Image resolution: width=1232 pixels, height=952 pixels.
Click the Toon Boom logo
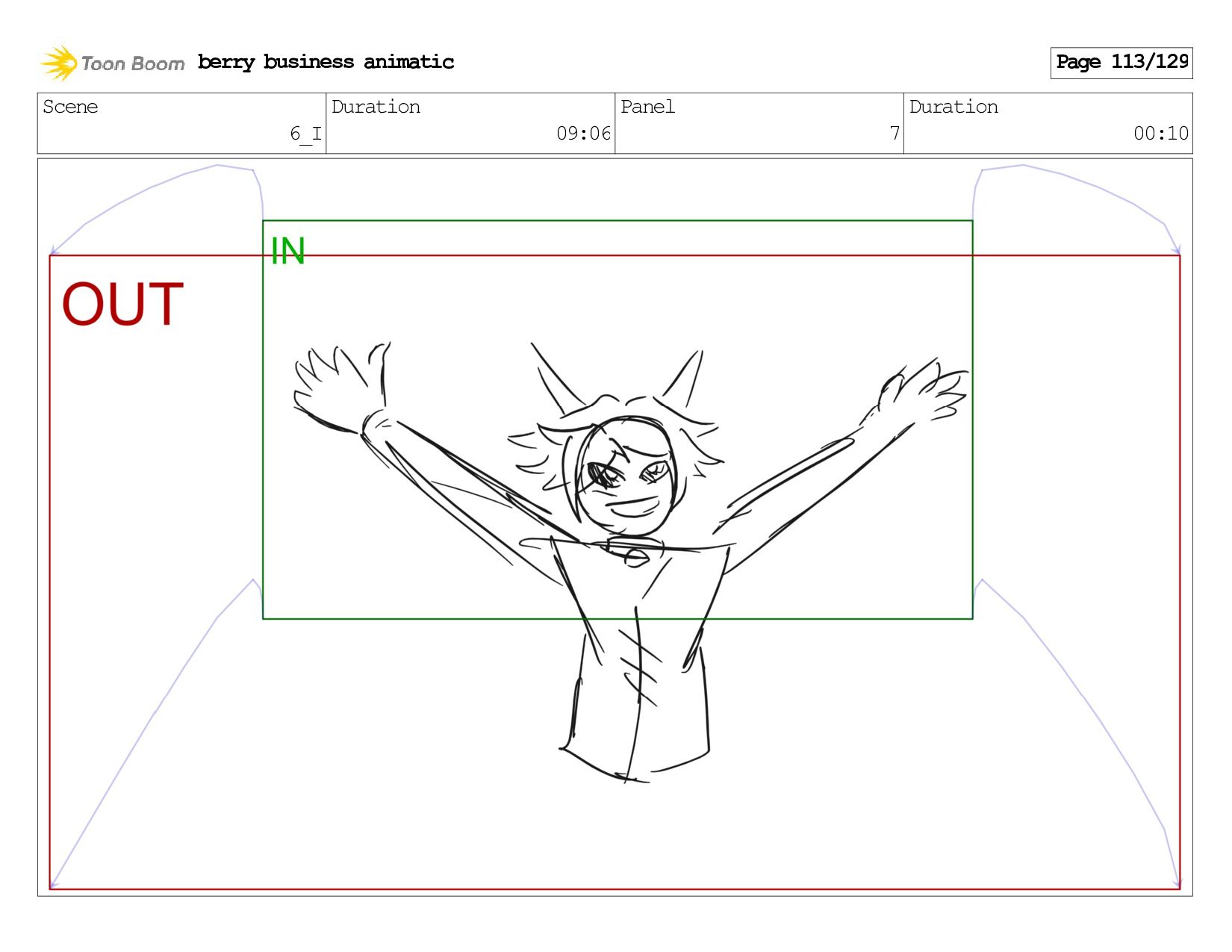coord(112,63)
